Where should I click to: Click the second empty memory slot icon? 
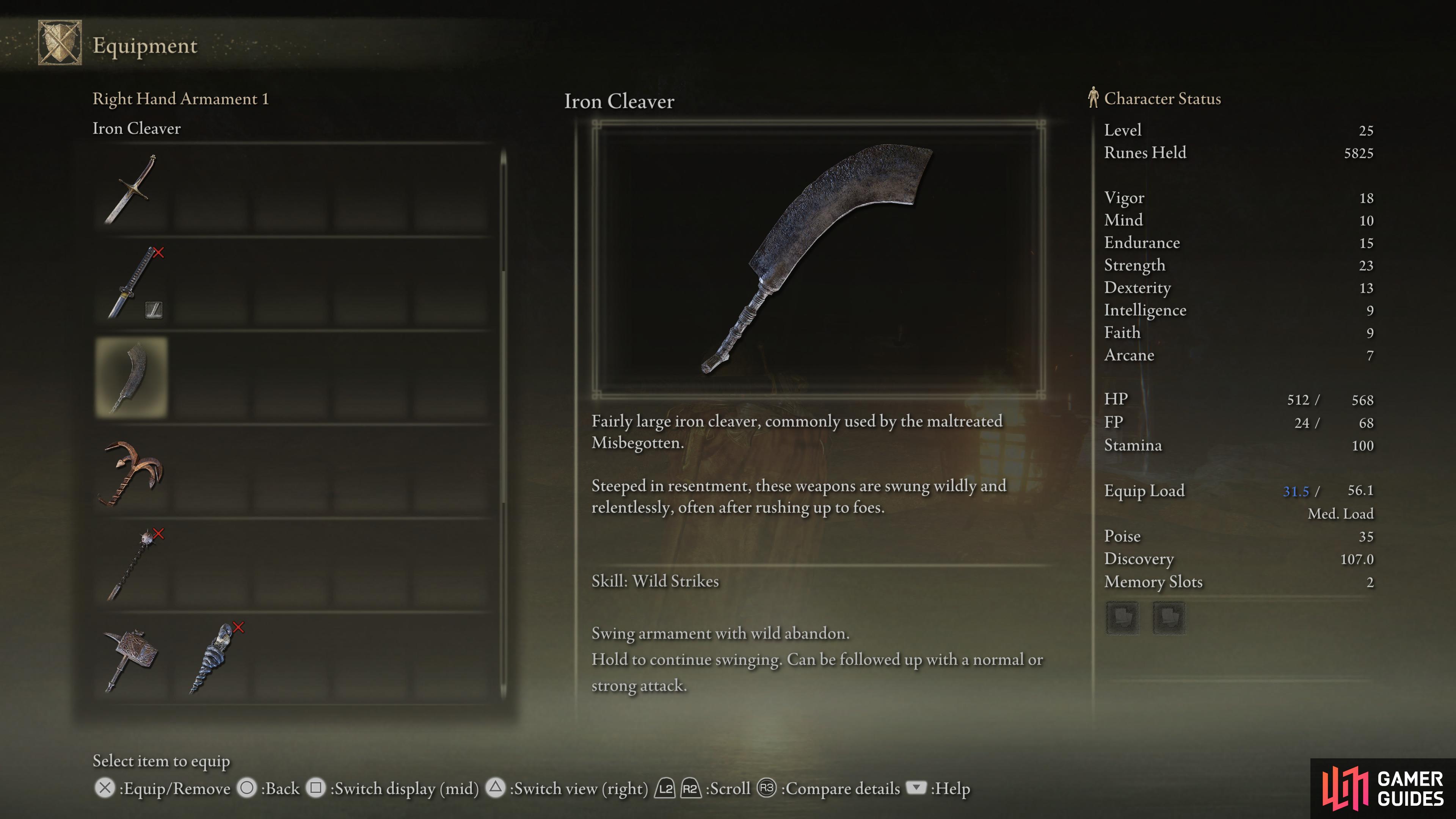pyautogui.click(x=1169, y=618)
